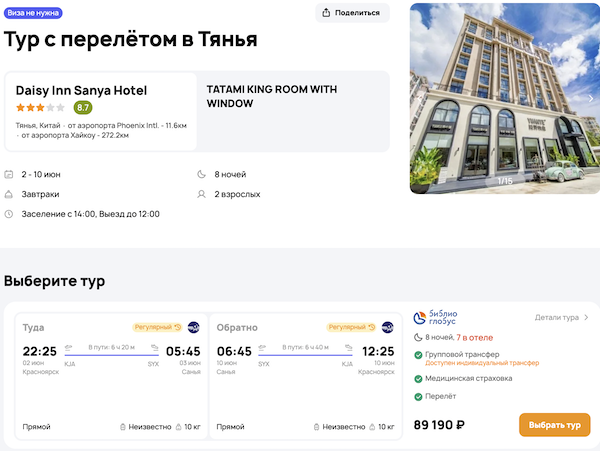Expand Детали тура details
This screenshot has height=451, width=600.
pos(562,317)
